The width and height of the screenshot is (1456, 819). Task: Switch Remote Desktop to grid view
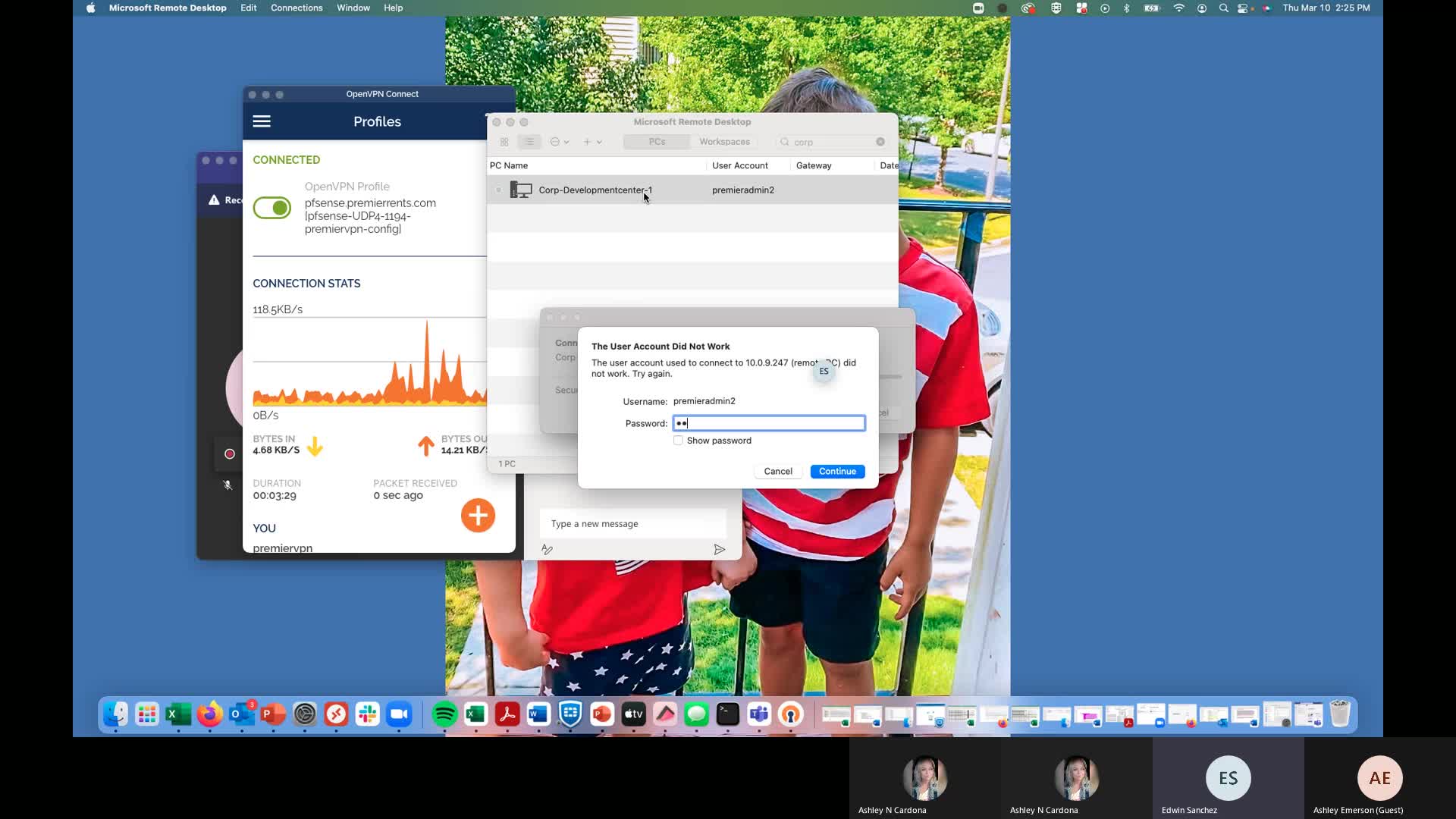pyautogui.click(x=504, y=142)
